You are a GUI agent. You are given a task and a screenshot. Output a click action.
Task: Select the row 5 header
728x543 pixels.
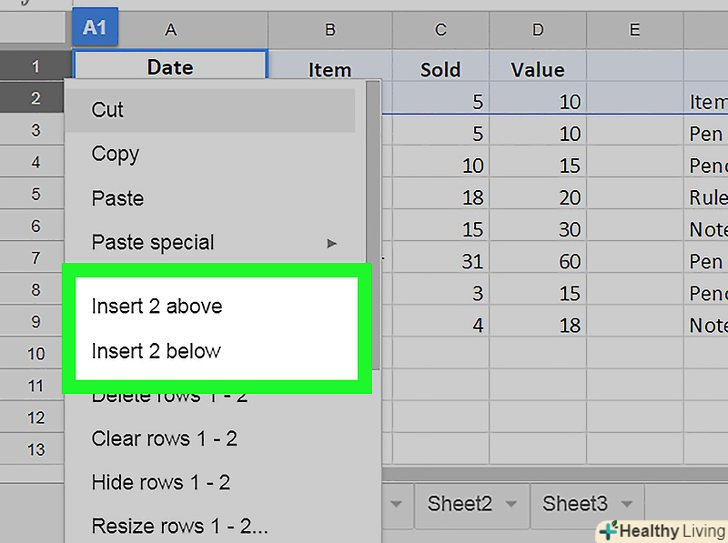point(36,194)
